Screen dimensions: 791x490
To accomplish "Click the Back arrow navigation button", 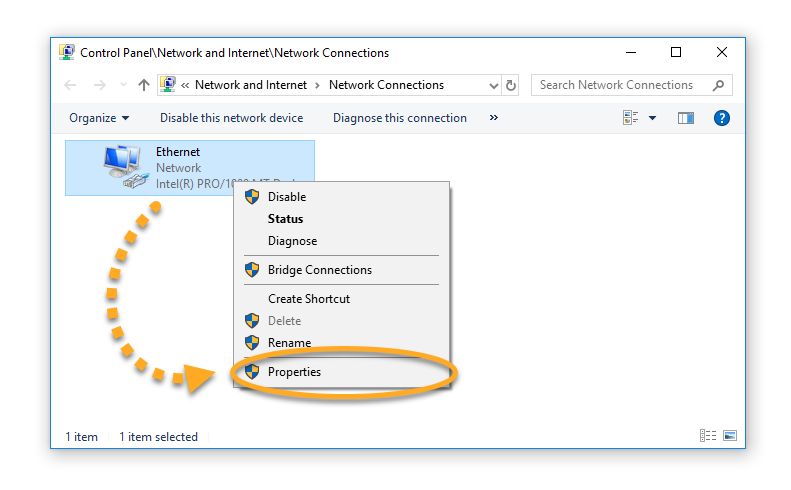I will [x=70, y=86].
